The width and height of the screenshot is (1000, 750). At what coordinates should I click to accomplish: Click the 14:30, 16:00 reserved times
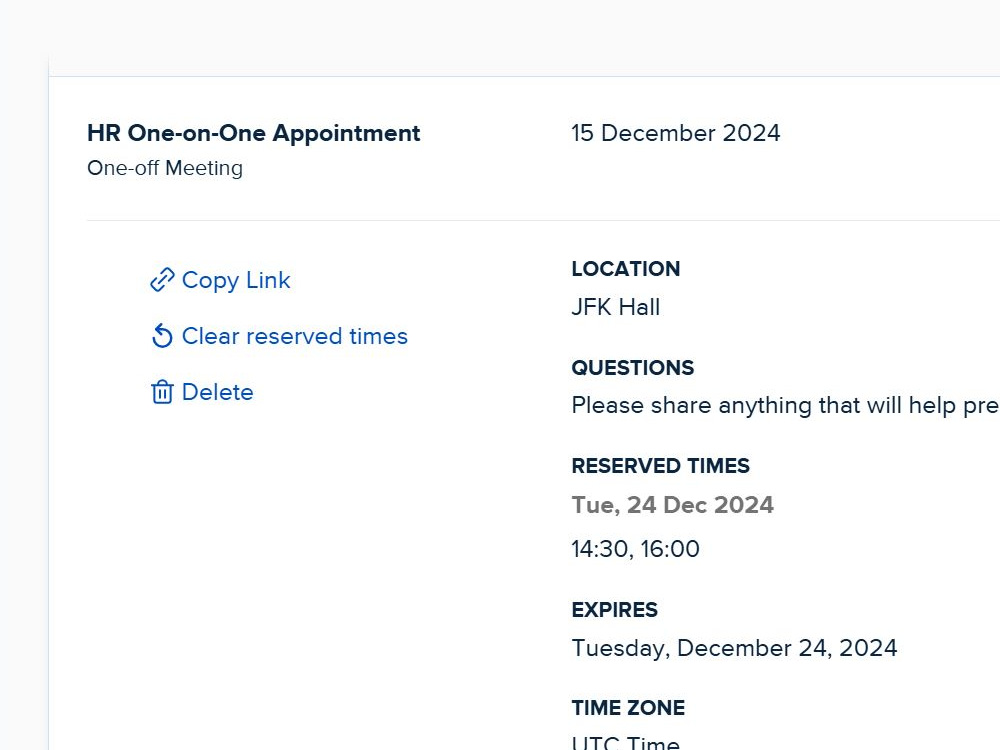click(636, 549)
